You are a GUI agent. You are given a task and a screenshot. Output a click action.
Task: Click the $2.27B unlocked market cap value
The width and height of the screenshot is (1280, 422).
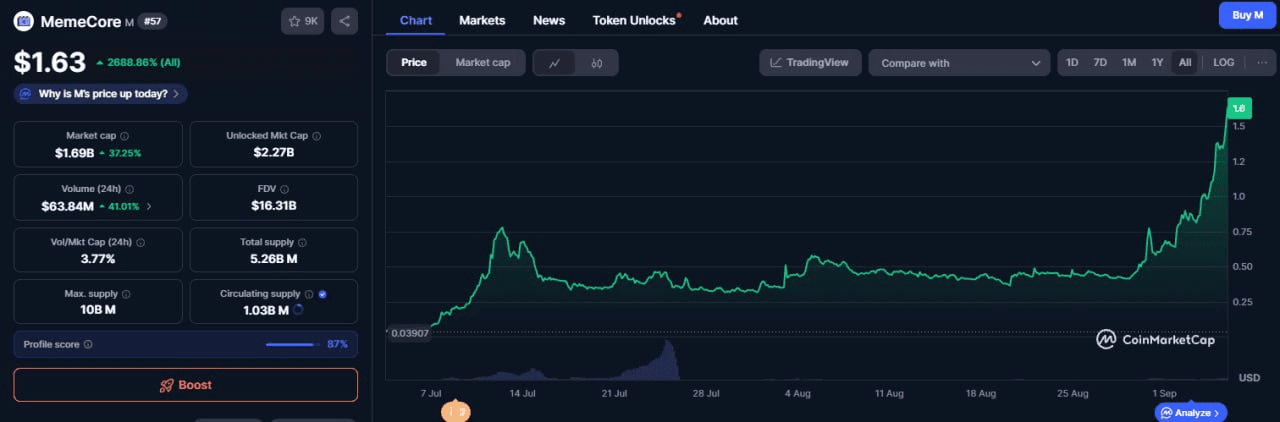tap(274, 153)
